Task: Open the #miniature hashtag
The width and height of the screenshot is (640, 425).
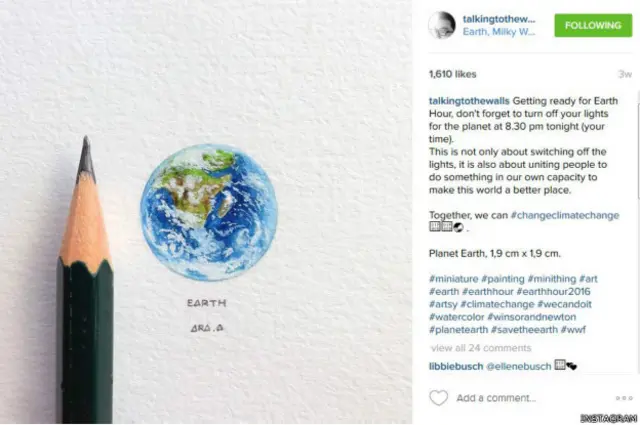Action: 453,279
